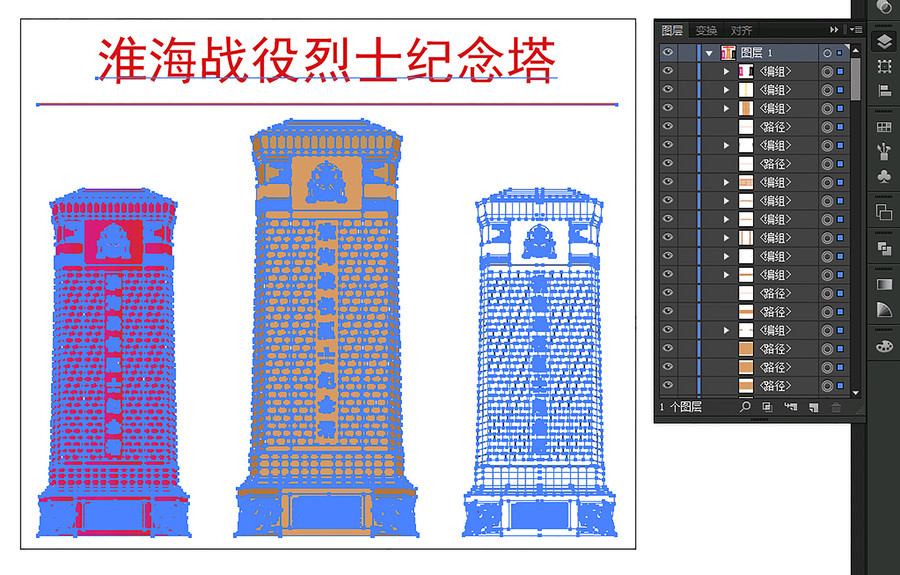Viewport: 900px width, 575px height.
Task: Open the Brushes panel dock icon
Action: point(884,151)
